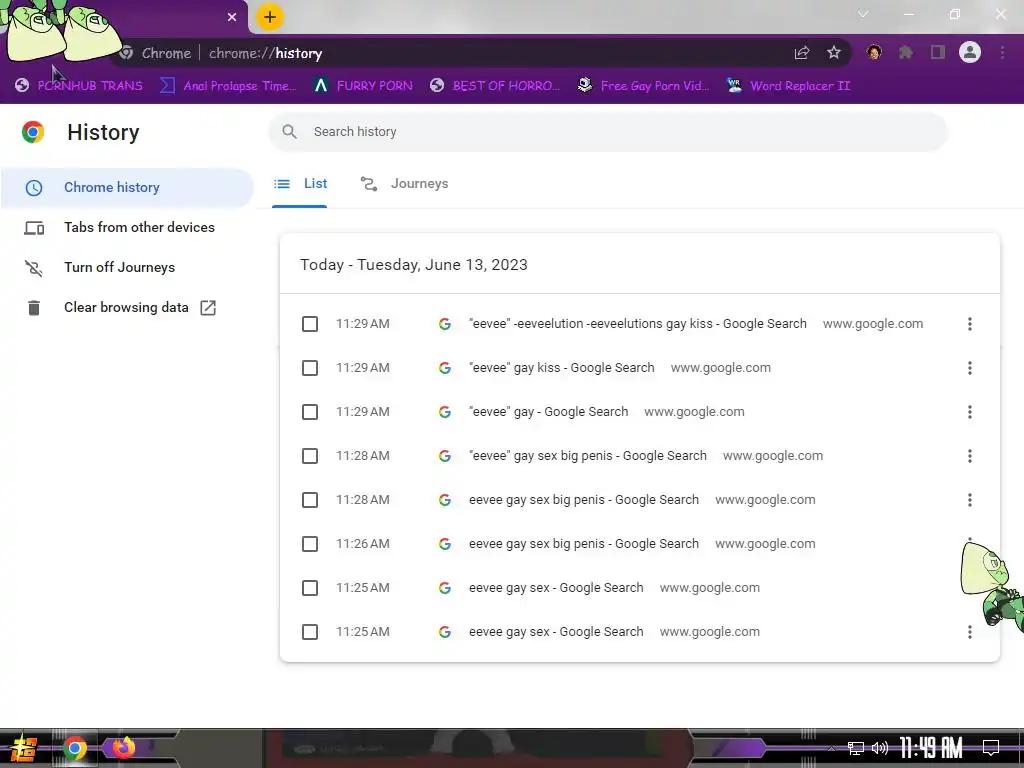
Task: Click the volume speaker icon in tray
Action: click(880, 748)
